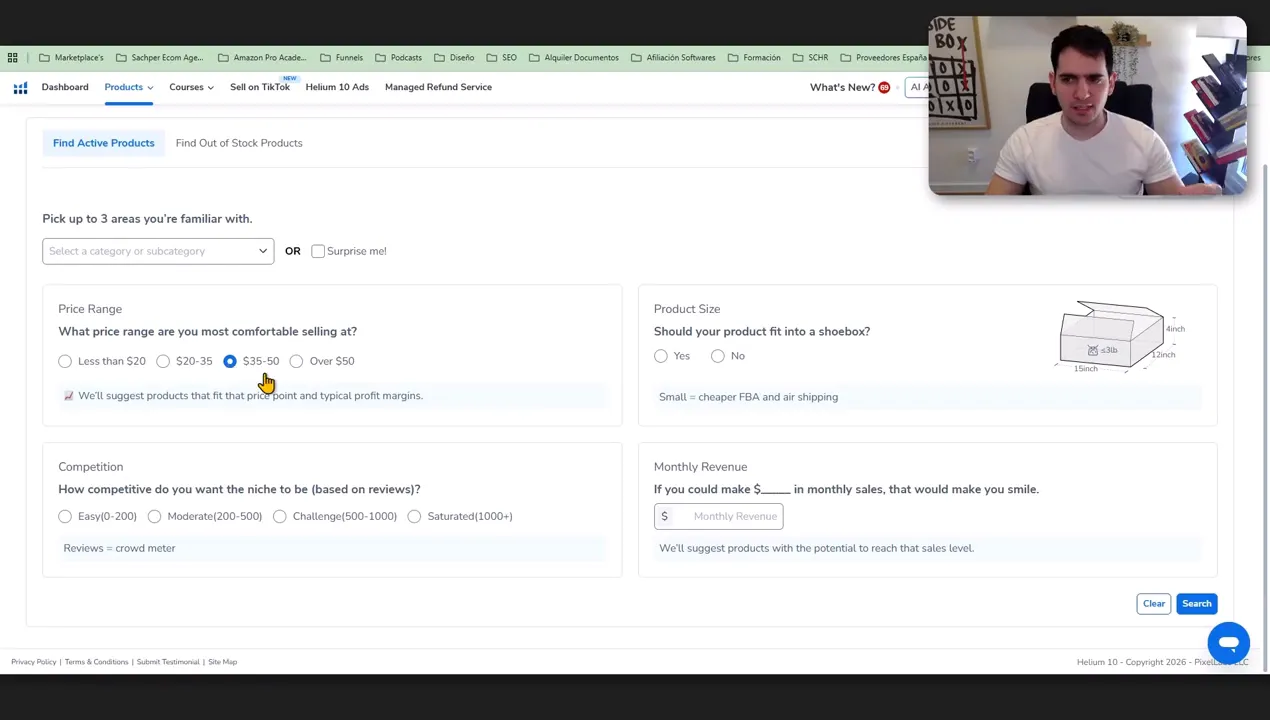Open the category or subcategory dropdown
1270x720 pixels.
[x=158, y=251]
